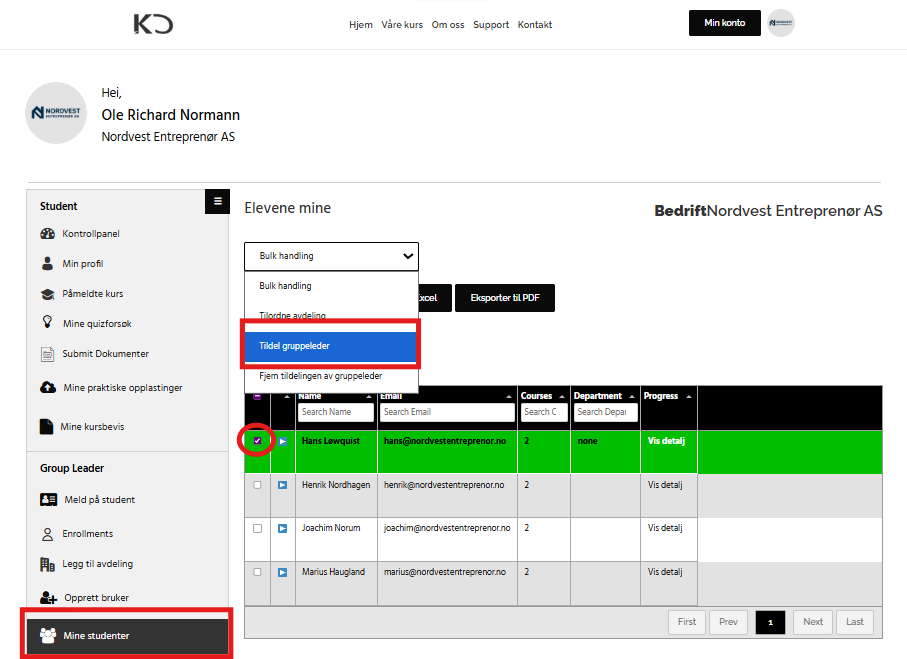Select page 1 in pagination
The image size is (907, 659).
770,622
